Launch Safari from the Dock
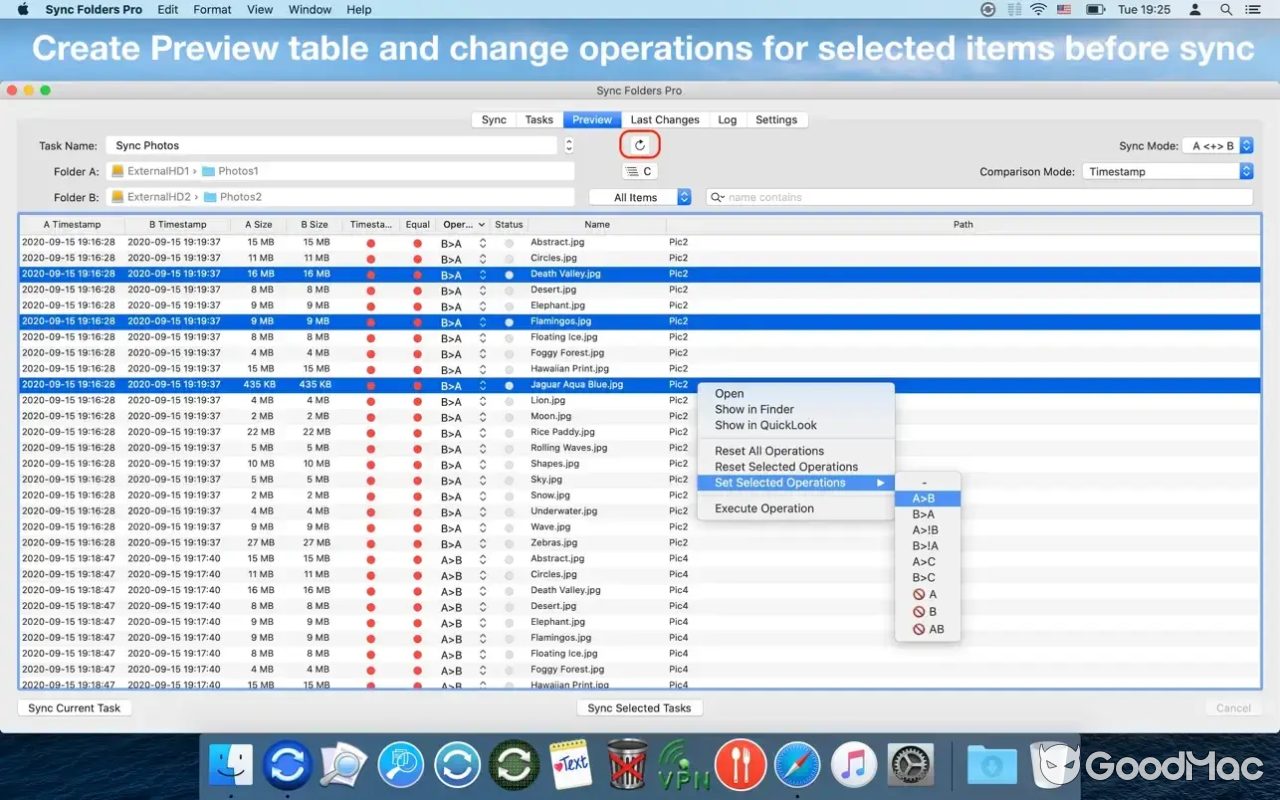Viewport: 1280px width, 800px height. coord(796,765)
